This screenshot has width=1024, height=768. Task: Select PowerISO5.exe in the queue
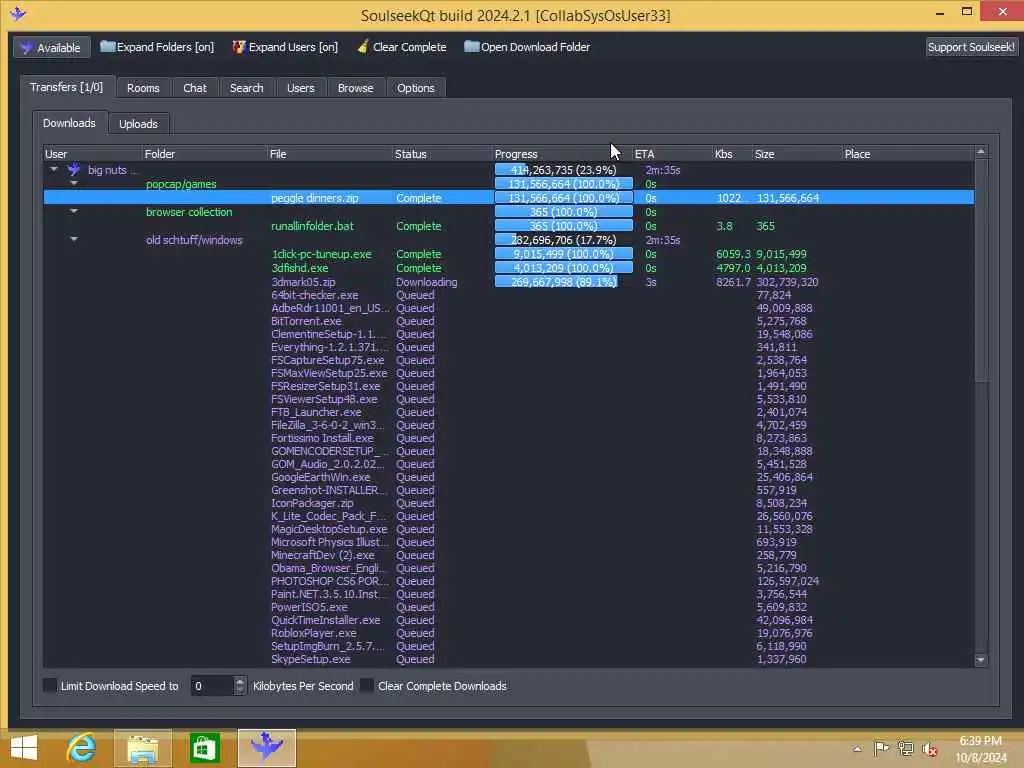click(308, 607)
